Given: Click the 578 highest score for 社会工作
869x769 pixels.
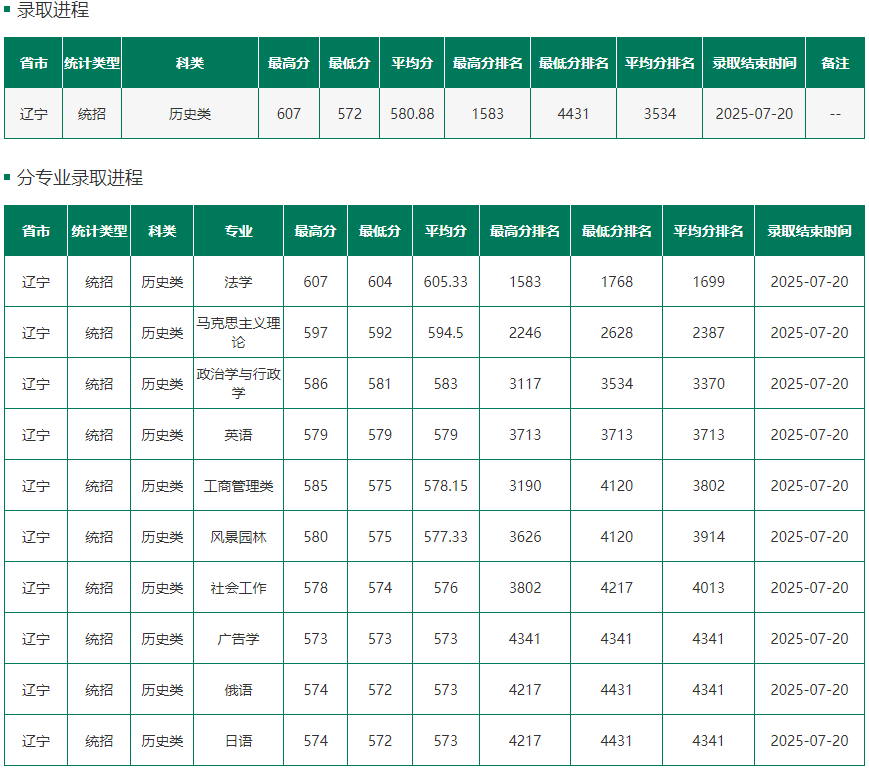Looking at the screenshot, I should coord(315,588).
